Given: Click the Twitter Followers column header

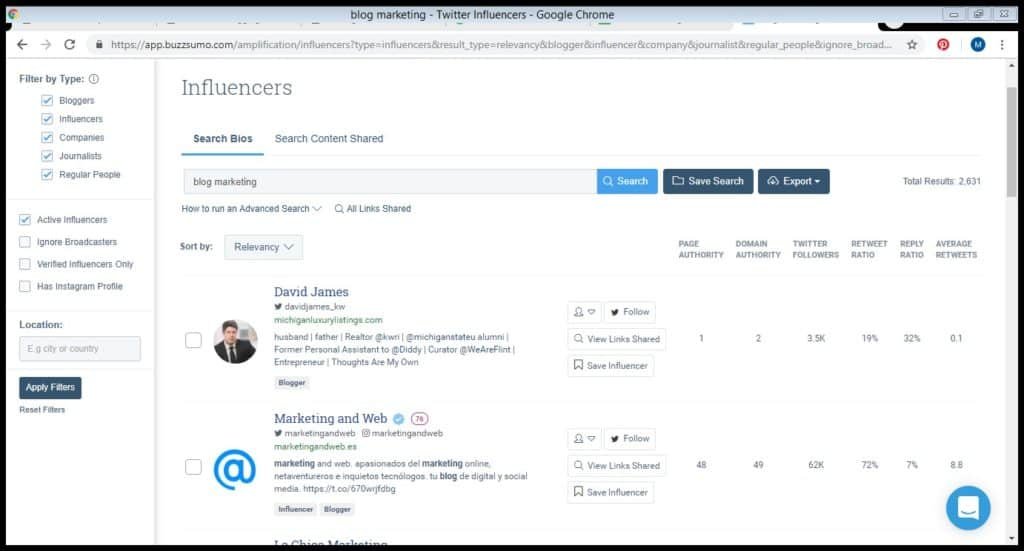Looking at the screenshot, I should coord(815,249).
